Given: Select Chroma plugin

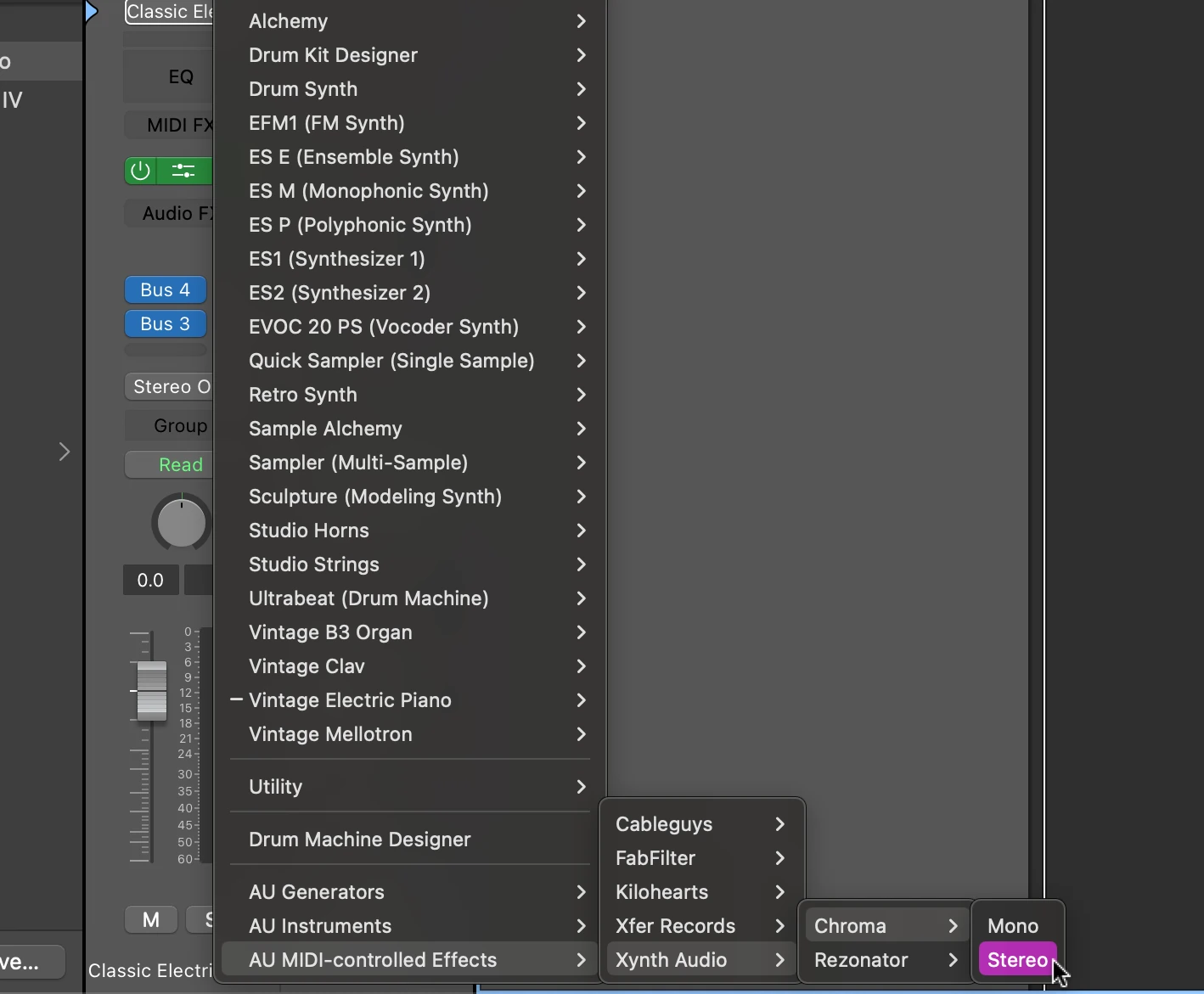Looking at the screenshot, I should pyautogui.click(x=886, y=926).
